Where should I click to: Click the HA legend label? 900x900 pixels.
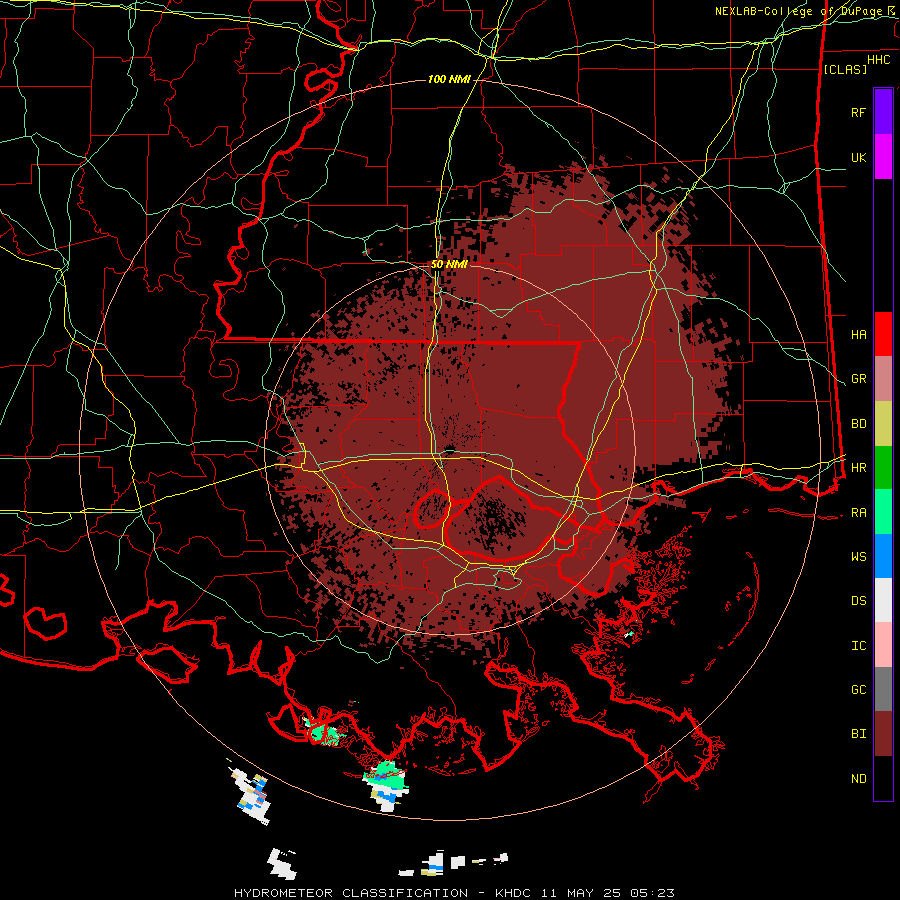coord(858,334)
